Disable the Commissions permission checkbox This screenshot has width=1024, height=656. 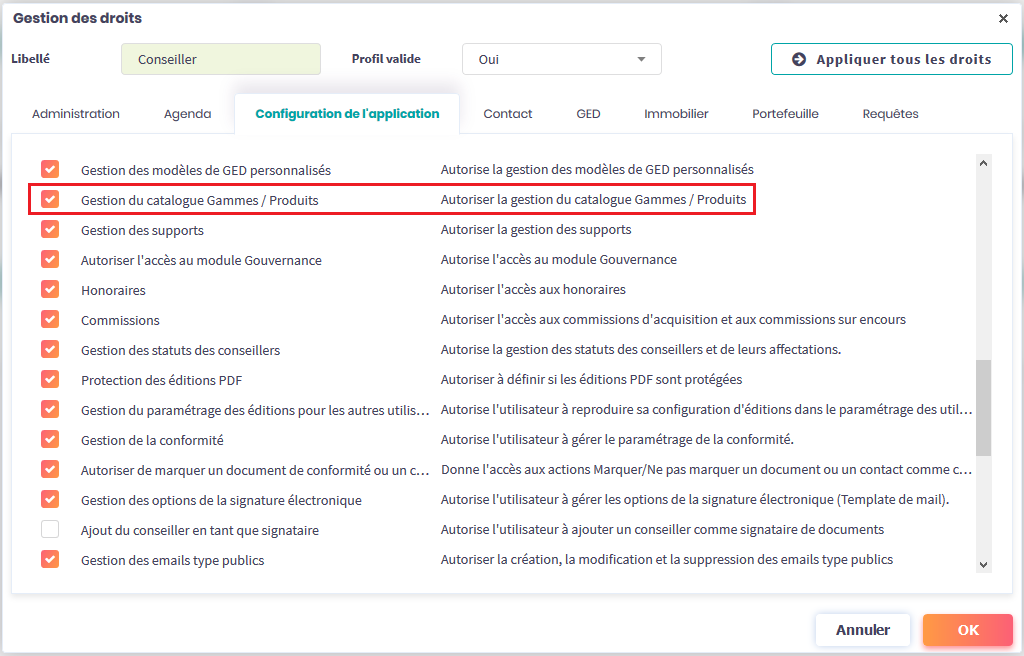50,319
